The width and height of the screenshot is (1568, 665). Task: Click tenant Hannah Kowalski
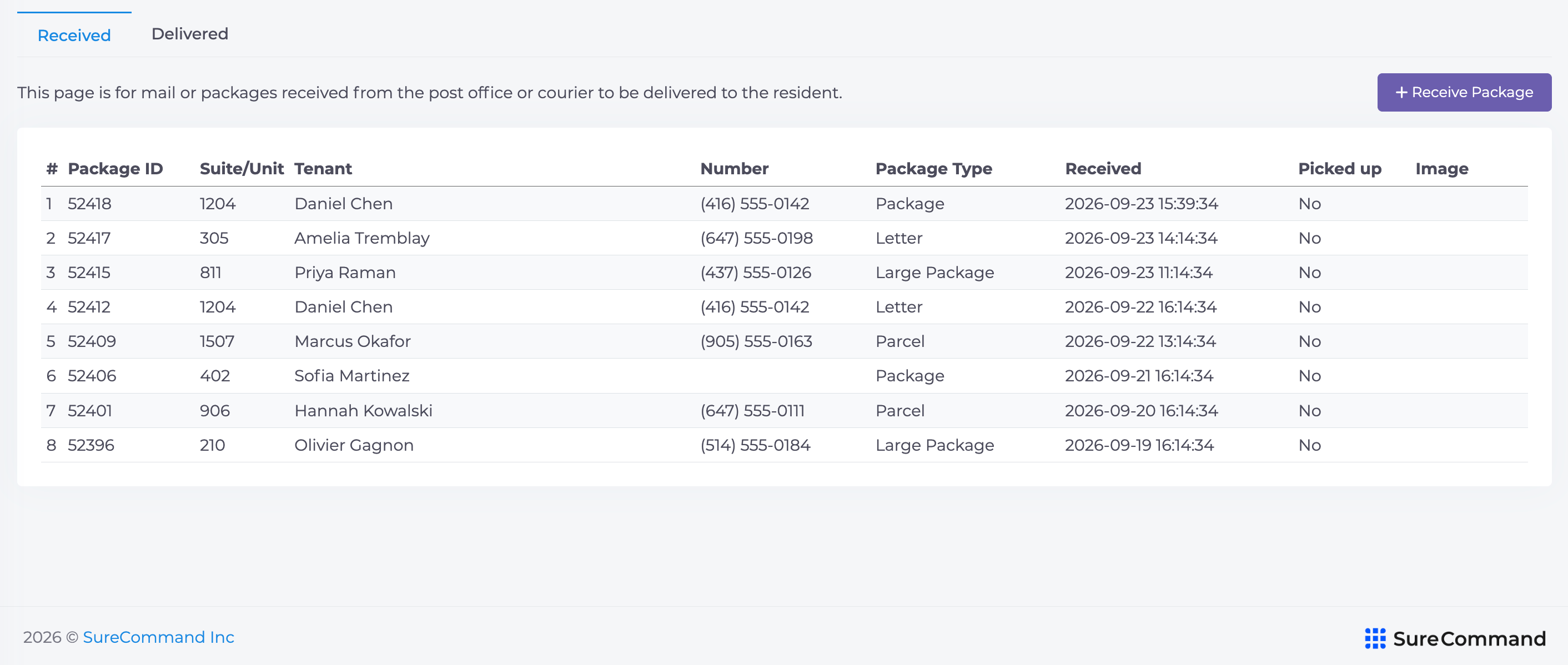(x=363, y=411)
